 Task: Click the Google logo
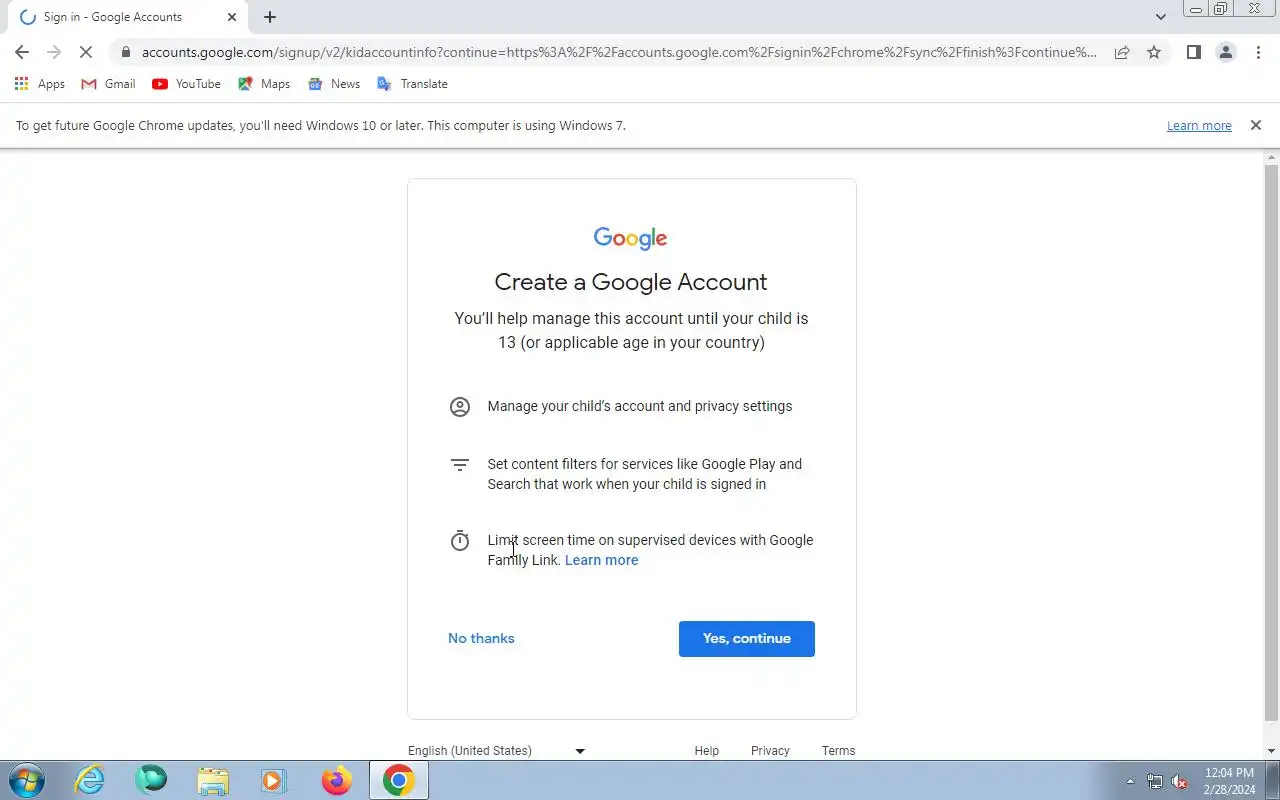coord(630,238)
